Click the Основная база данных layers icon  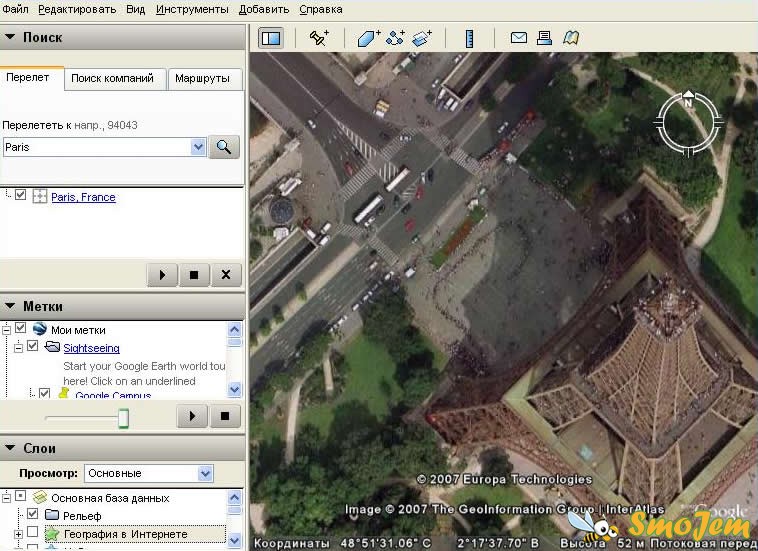click(x=40, y=497)
